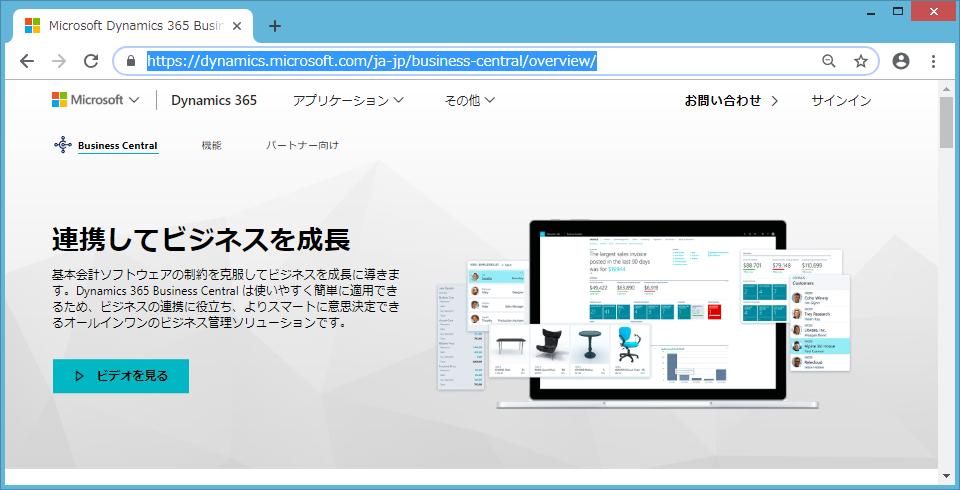Image resolution: width=960 pixels, height=490 pixels.
Task: Click the Business Central product icon
Action: (x=63, y=145)
